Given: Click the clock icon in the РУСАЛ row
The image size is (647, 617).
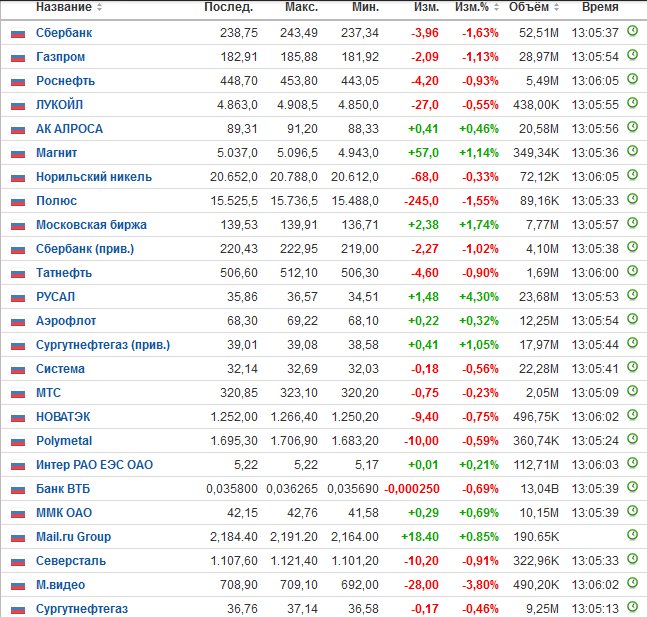Looking at the screenshot, I should [632, 294].
